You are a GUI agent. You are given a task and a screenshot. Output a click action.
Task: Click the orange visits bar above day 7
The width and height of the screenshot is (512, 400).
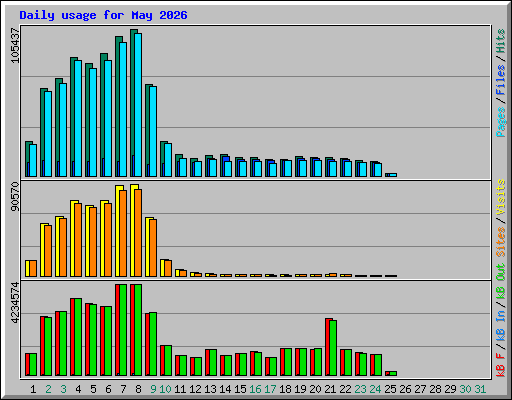click(123, 233)
